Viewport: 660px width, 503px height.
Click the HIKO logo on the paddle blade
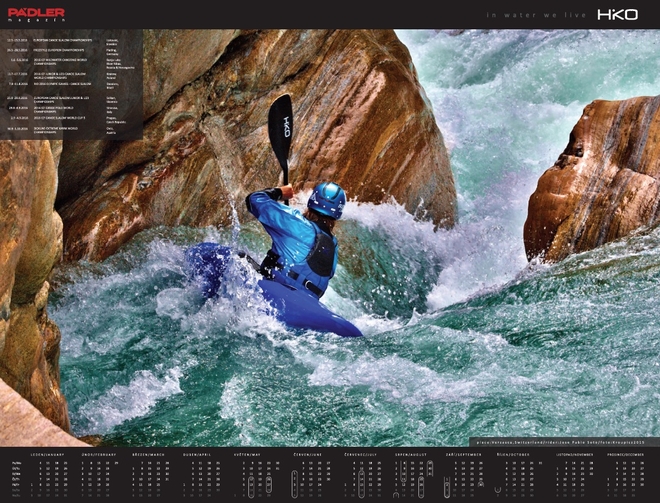(284, 126)
